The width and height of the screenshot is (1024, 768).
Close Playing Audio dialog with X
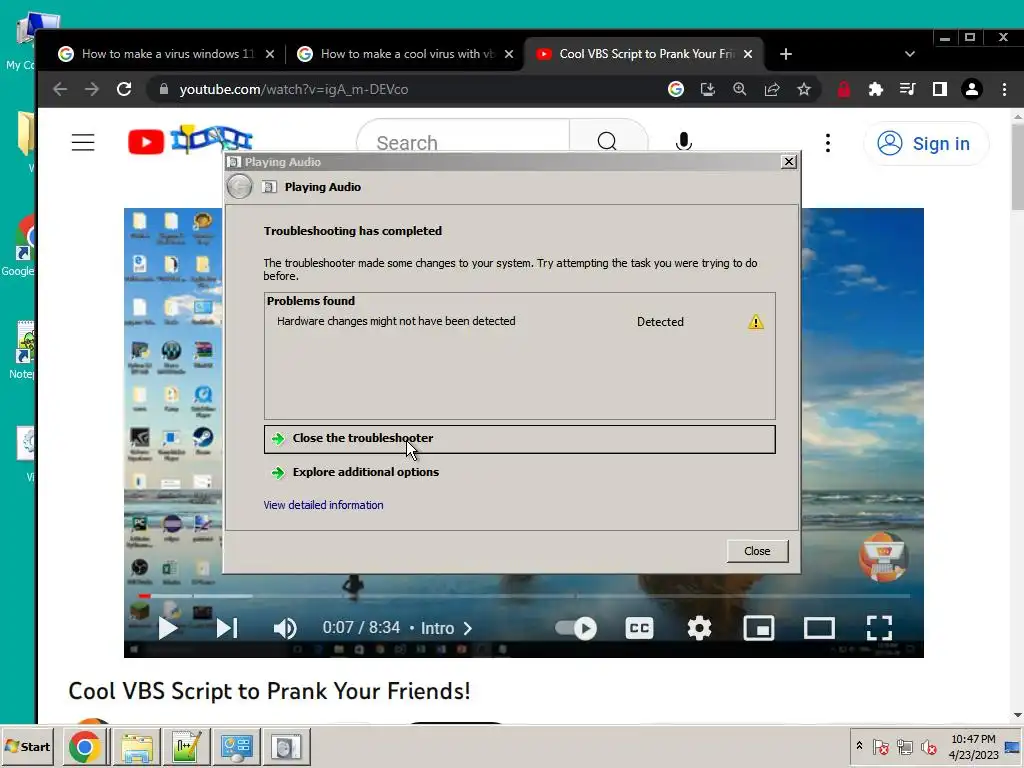pyautogui.click(x=789, y=161)
